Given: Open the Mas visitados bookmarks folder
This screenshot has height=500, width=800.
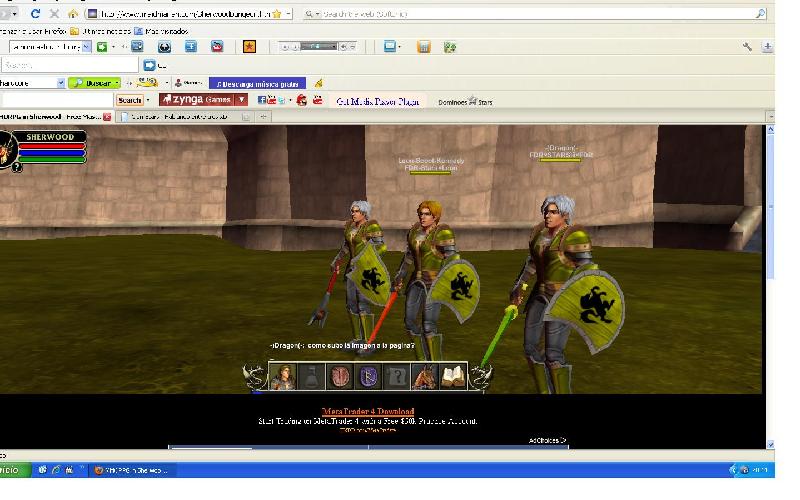Looking at the screenshot, I should click(161, 31).
